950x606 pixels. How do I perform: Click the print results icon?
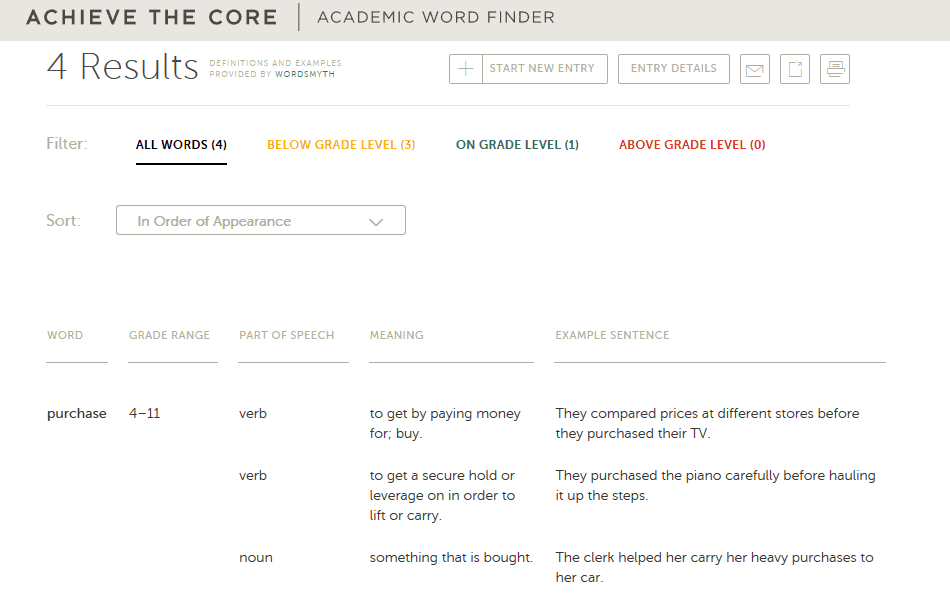click(835, 69)
